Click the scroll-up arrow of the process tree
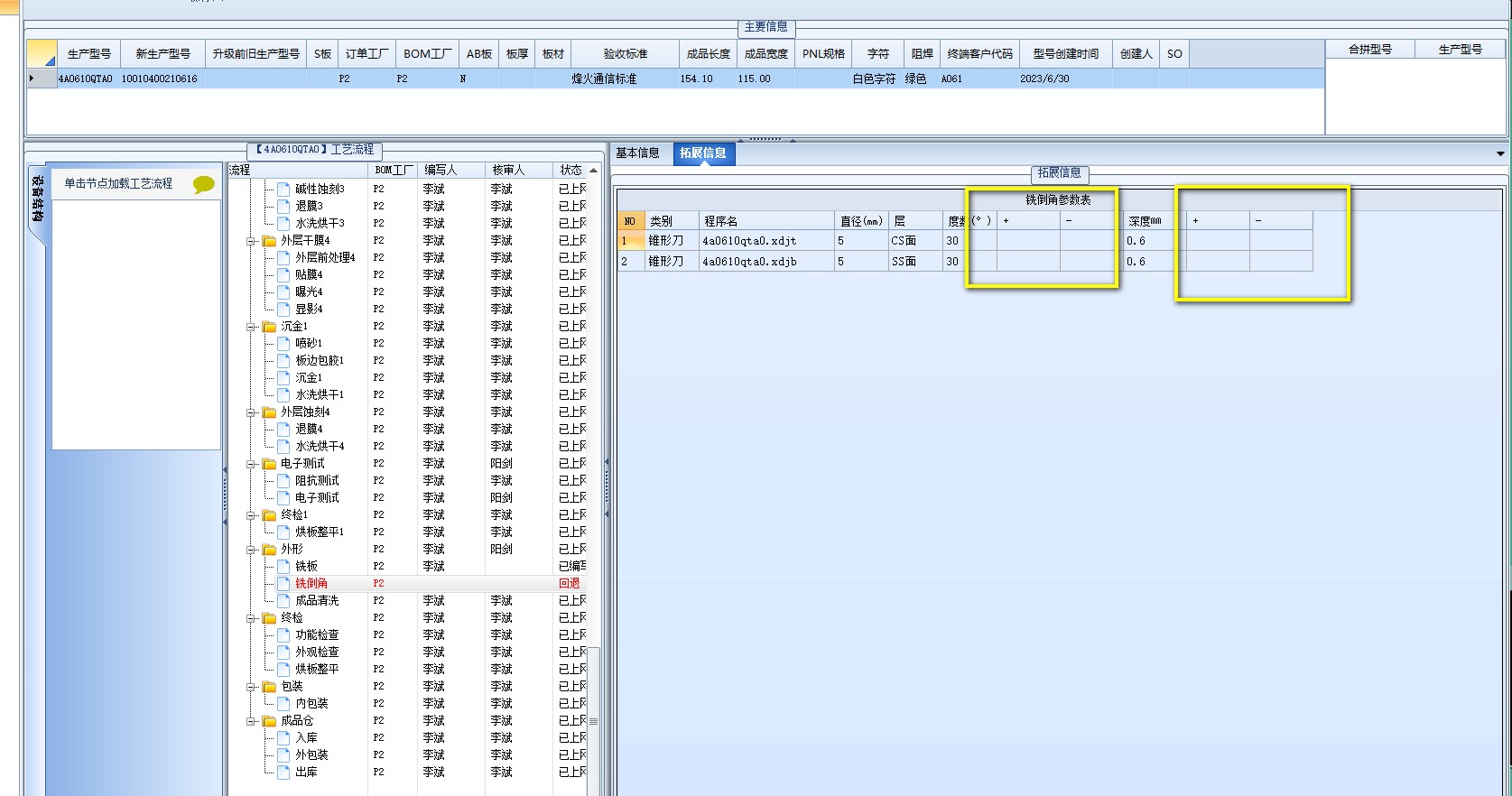Image resolution: width=1512 pixels, height=796 pixels. [593, 170]
